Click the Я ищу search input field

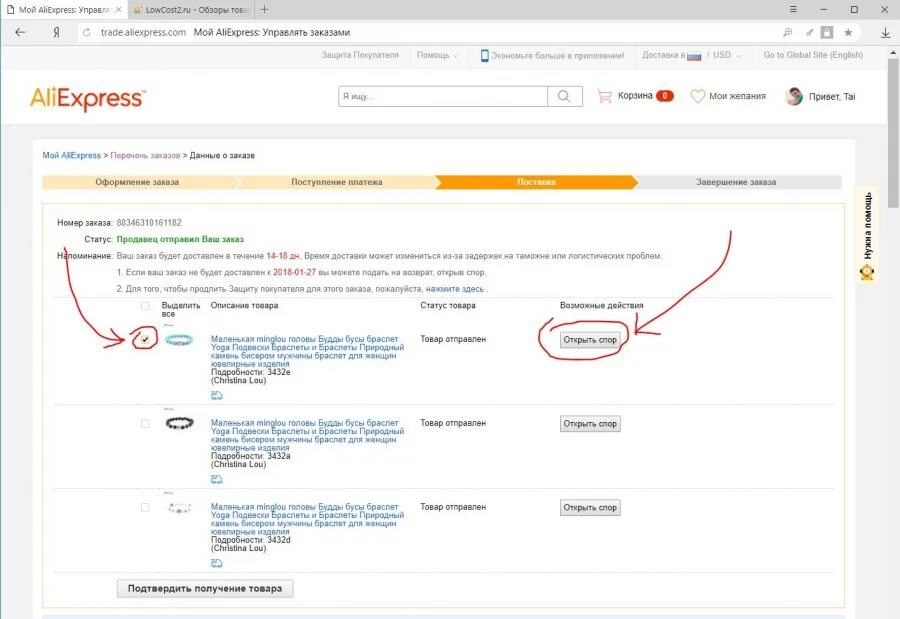pos(443,96)
